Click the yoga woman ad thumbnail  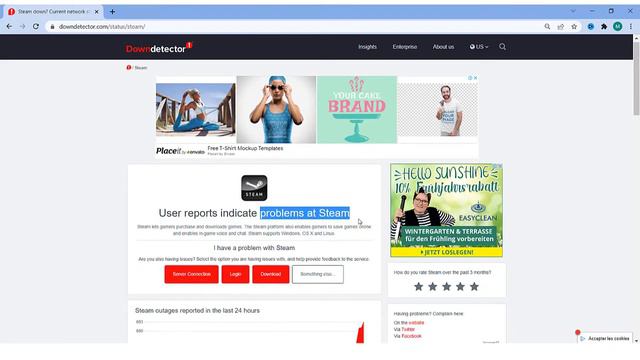[196, 109]
